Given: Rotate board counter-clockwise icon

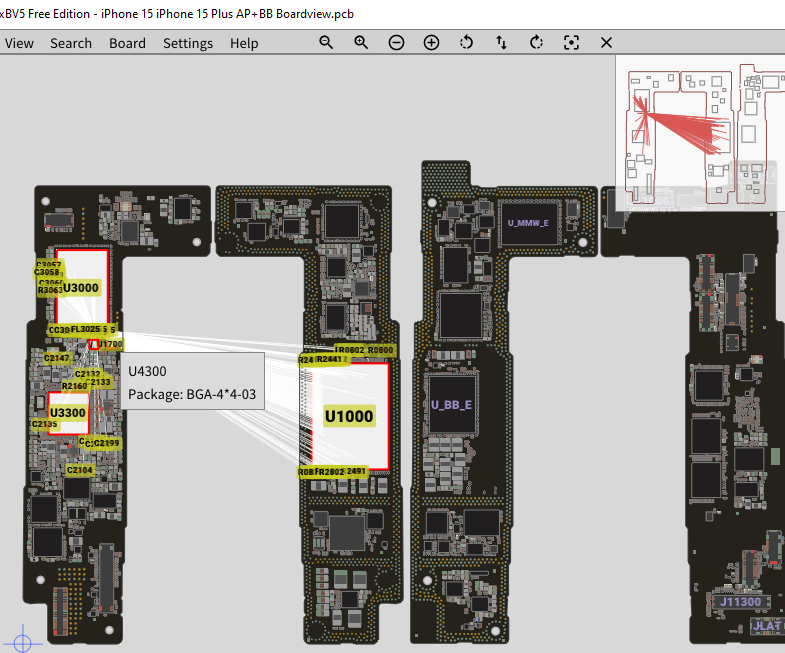Looking at the screenshot, I should (466, 43).
